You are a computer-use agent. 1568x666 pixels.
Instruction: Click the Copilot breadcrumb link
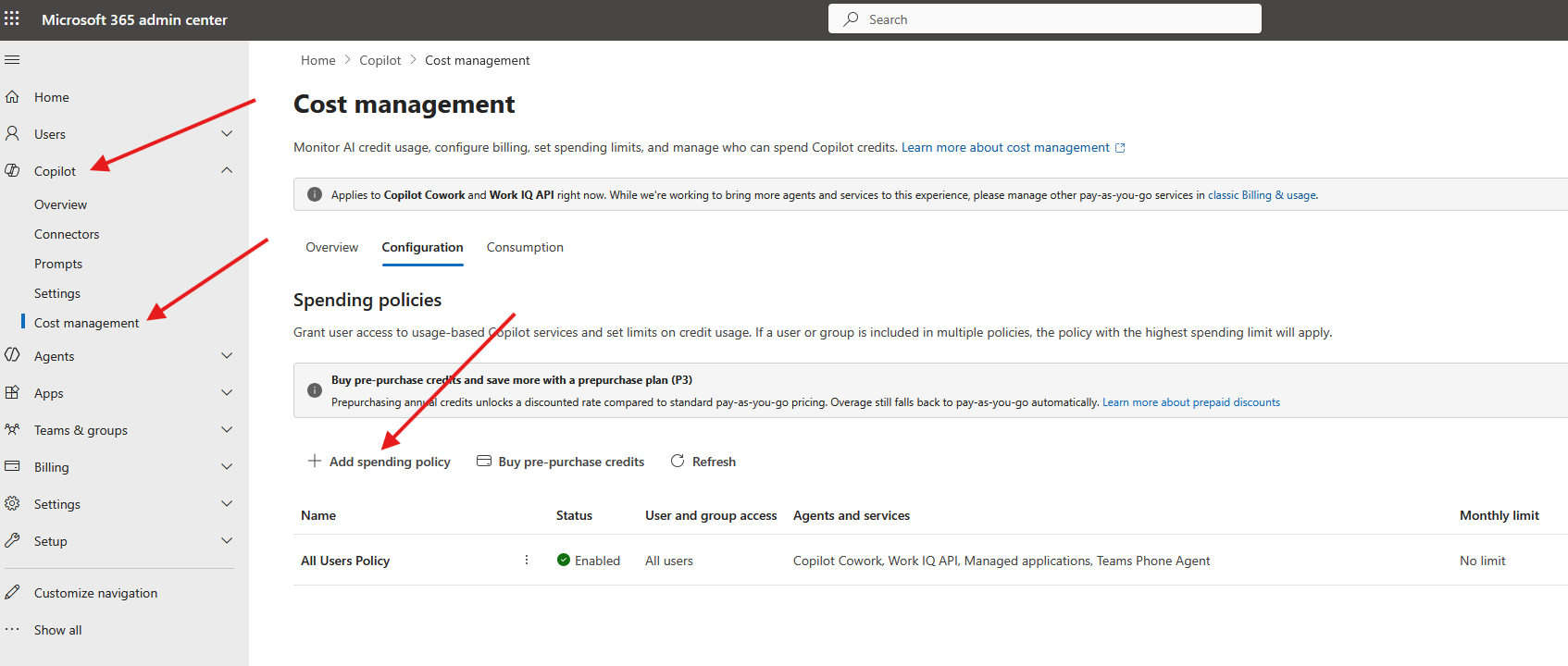point(380,60)
